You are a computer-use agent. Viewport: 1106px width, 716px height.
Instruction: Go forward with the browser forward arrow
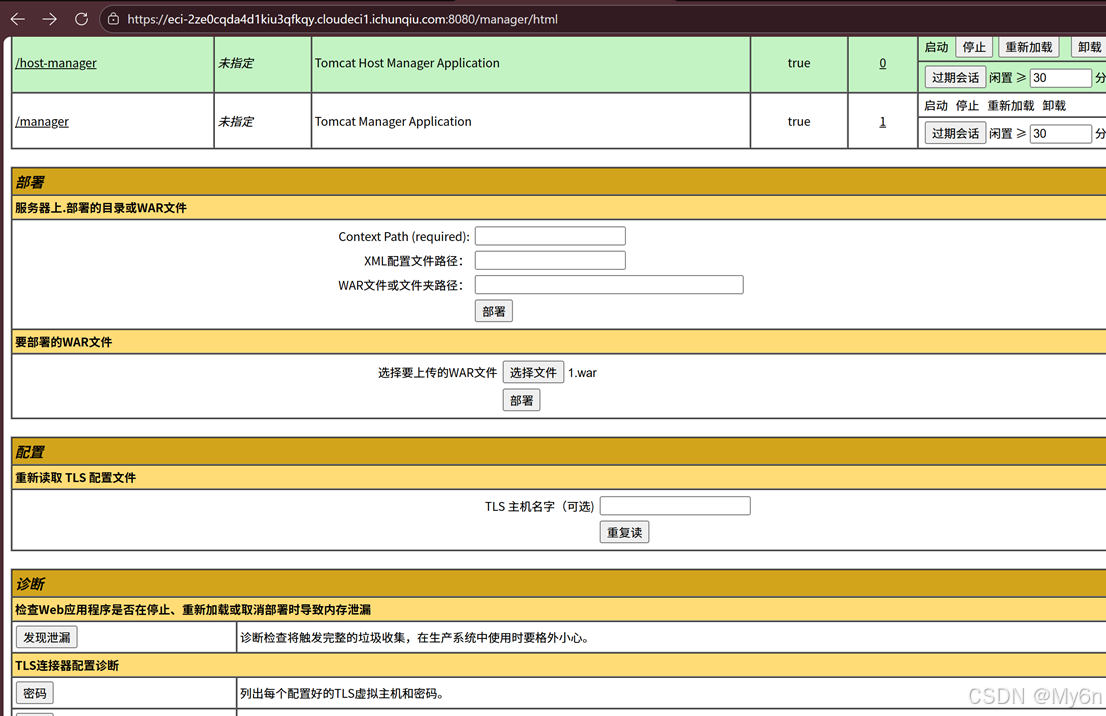tap(49, 19)
